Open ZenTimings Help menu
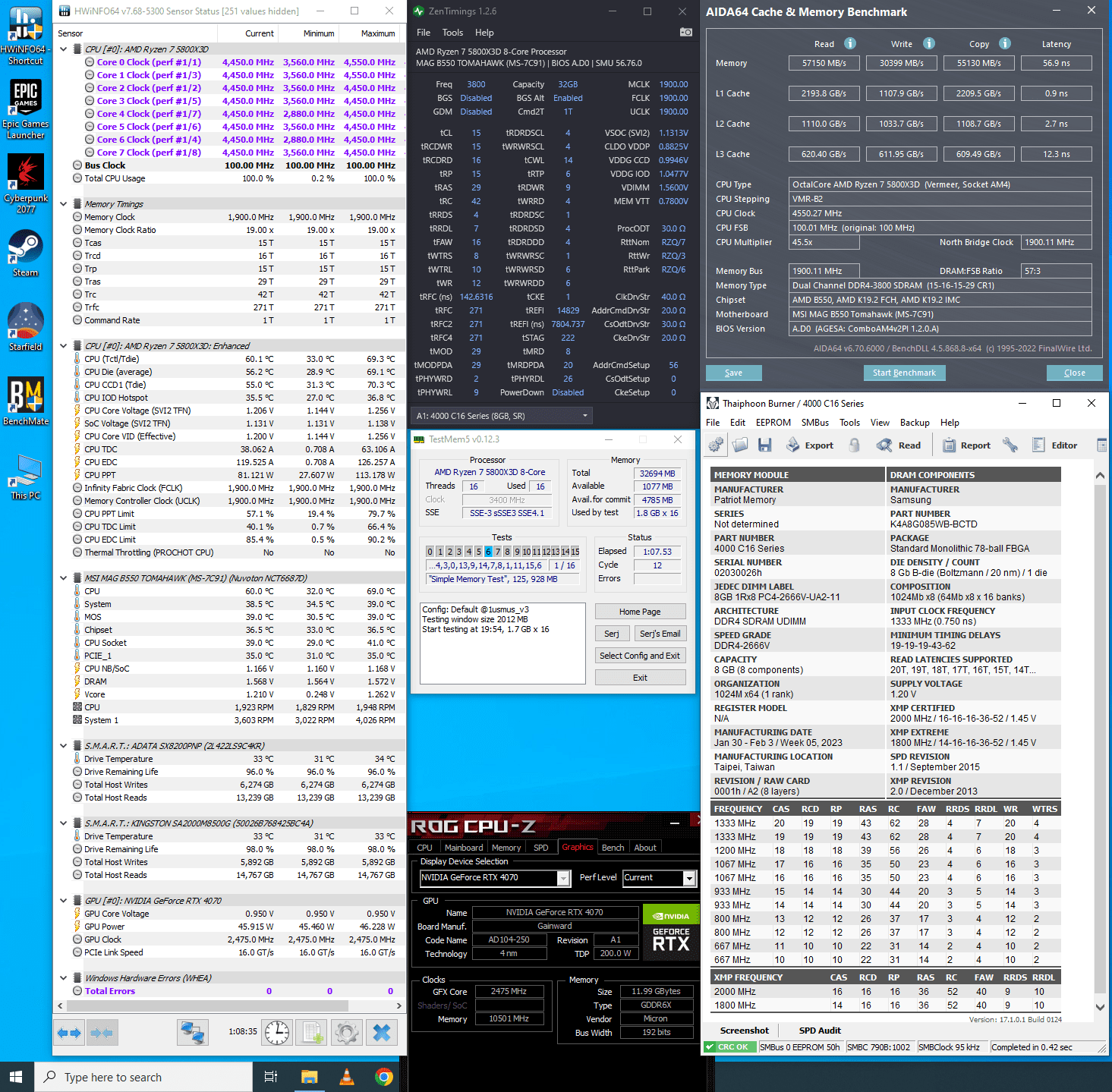 (484, 33)
